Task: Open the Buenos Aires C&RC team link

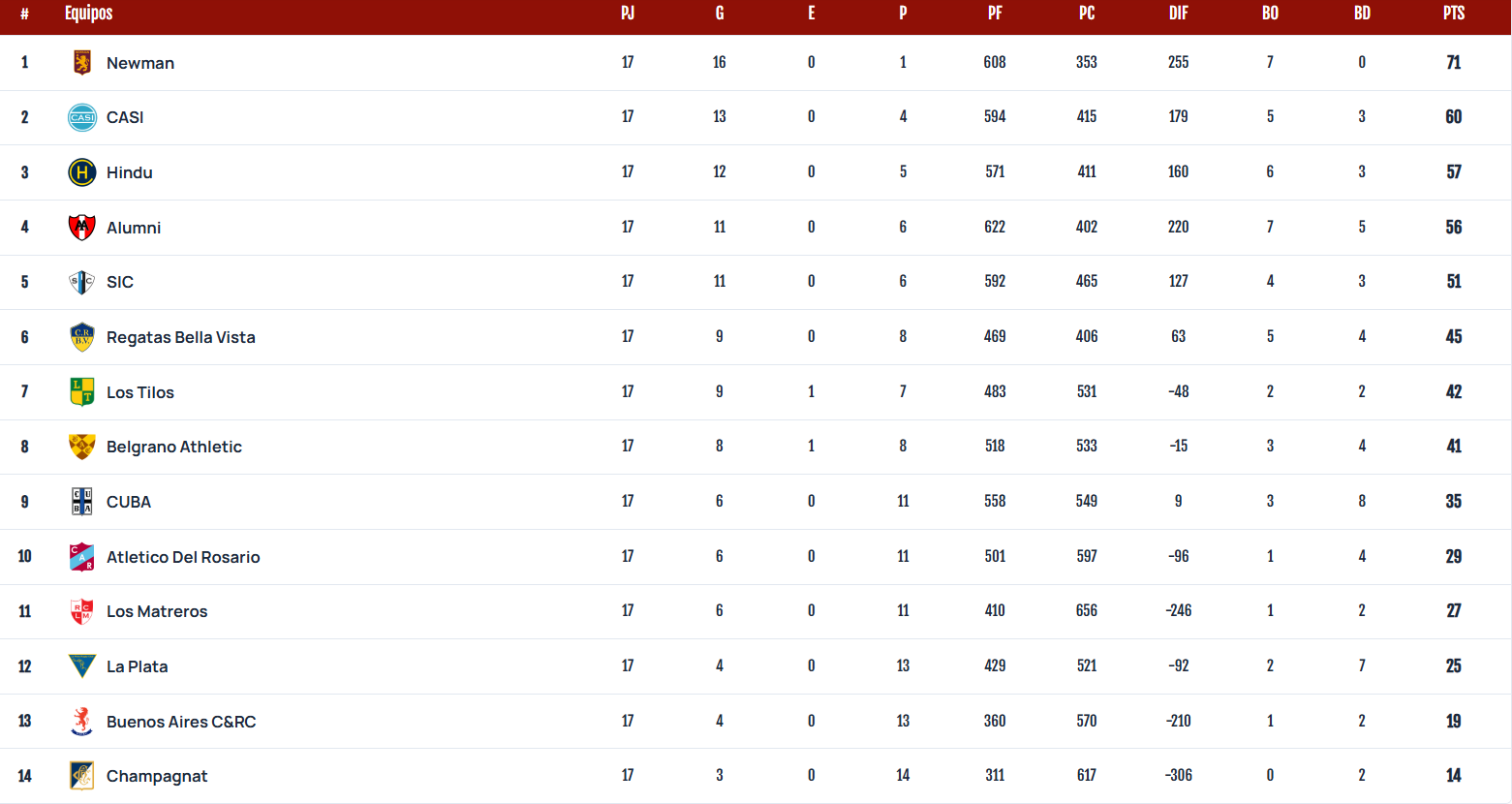Action: click(x=181, y=722)
